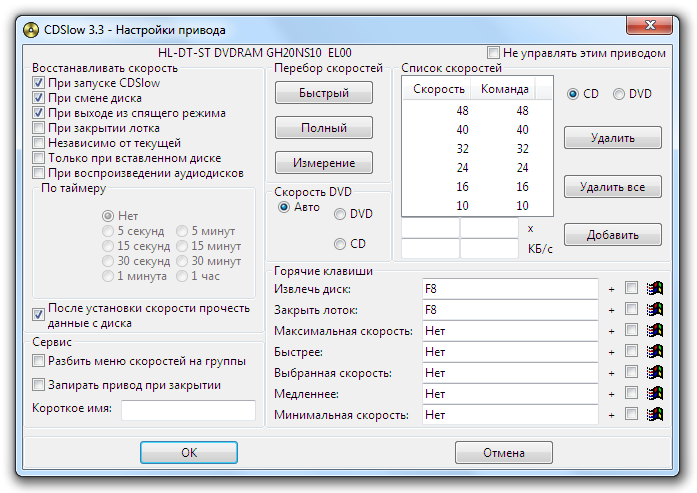Click the Windows-key icon for Закрыть лоток hotkey

click(654, 309)
